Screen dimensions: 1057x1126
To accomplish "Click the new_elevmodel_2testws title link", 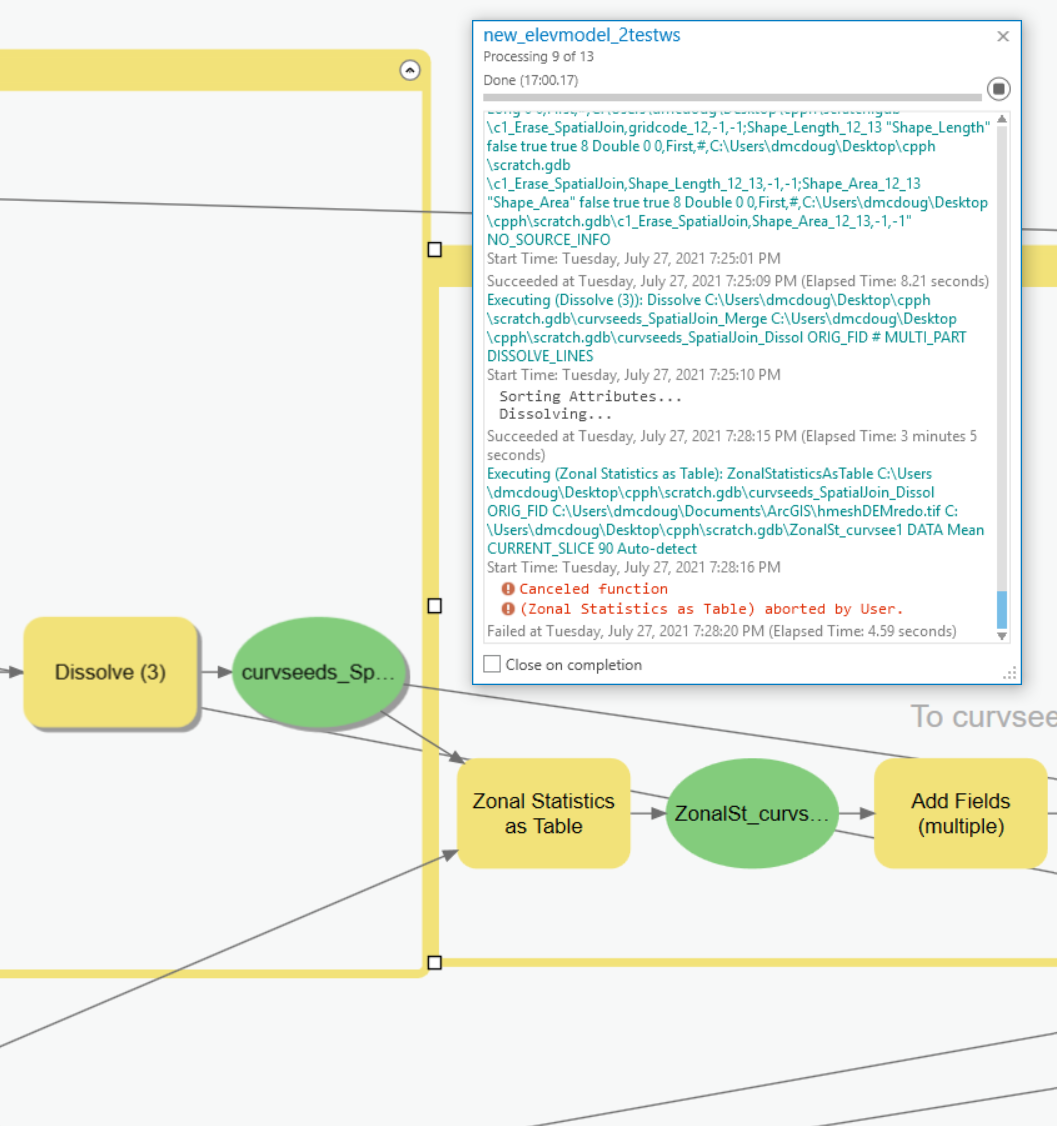I will point(581,35).
